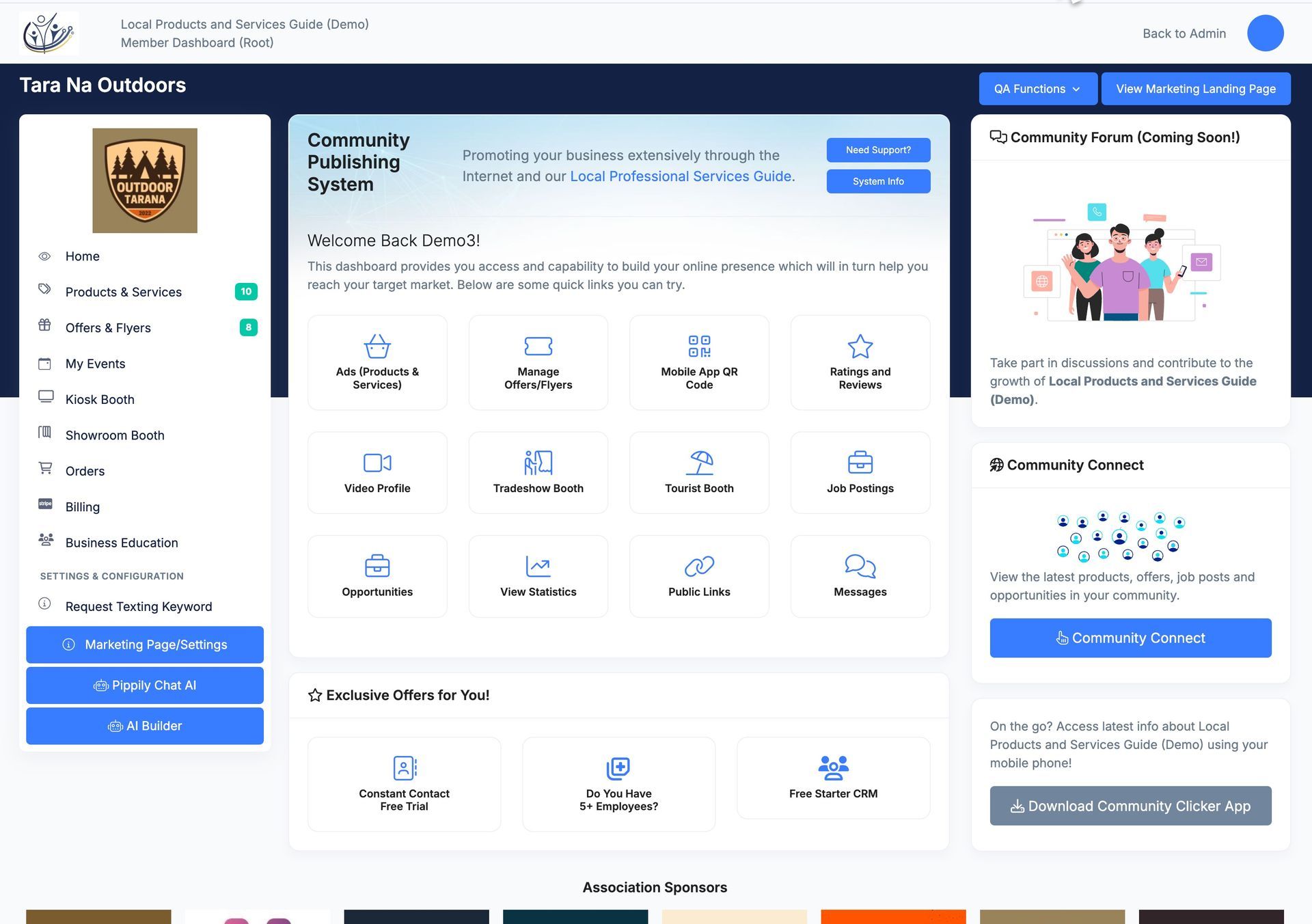Click the Messages icon

click(860, 565)
